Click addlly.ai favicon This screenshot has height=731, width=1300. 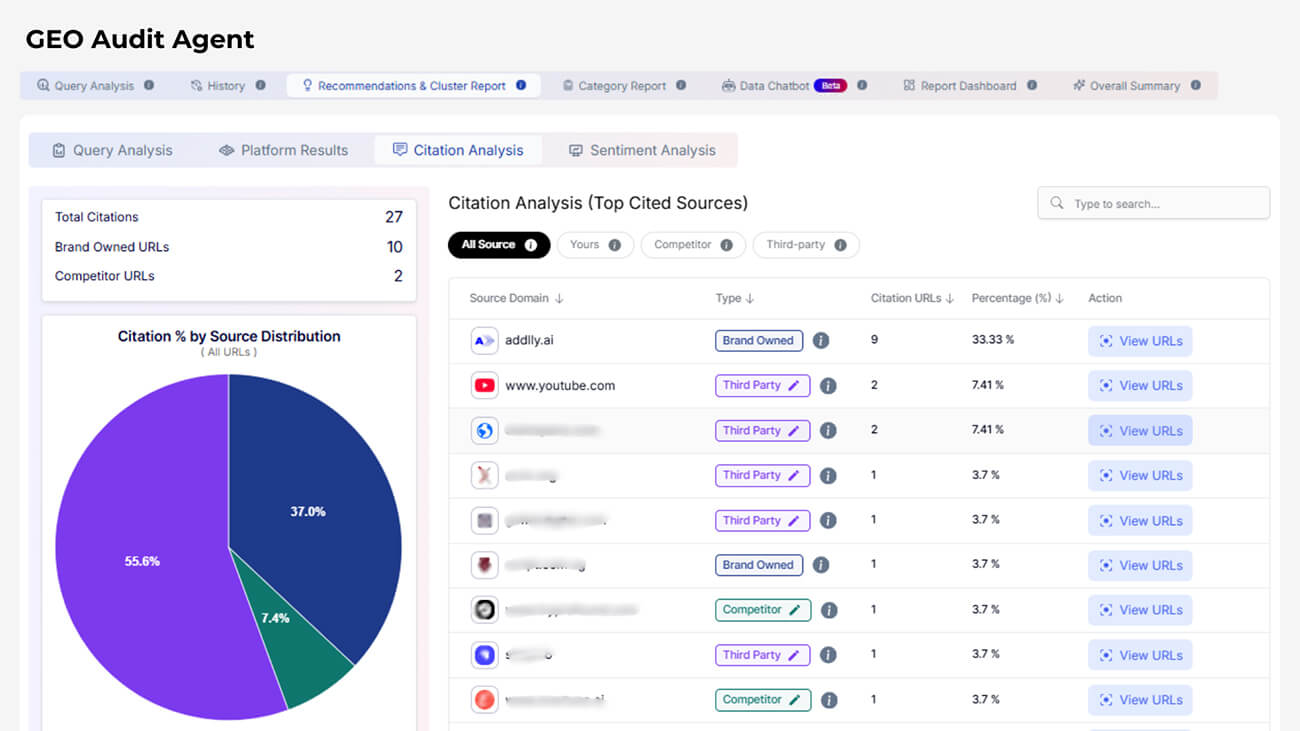484,340
